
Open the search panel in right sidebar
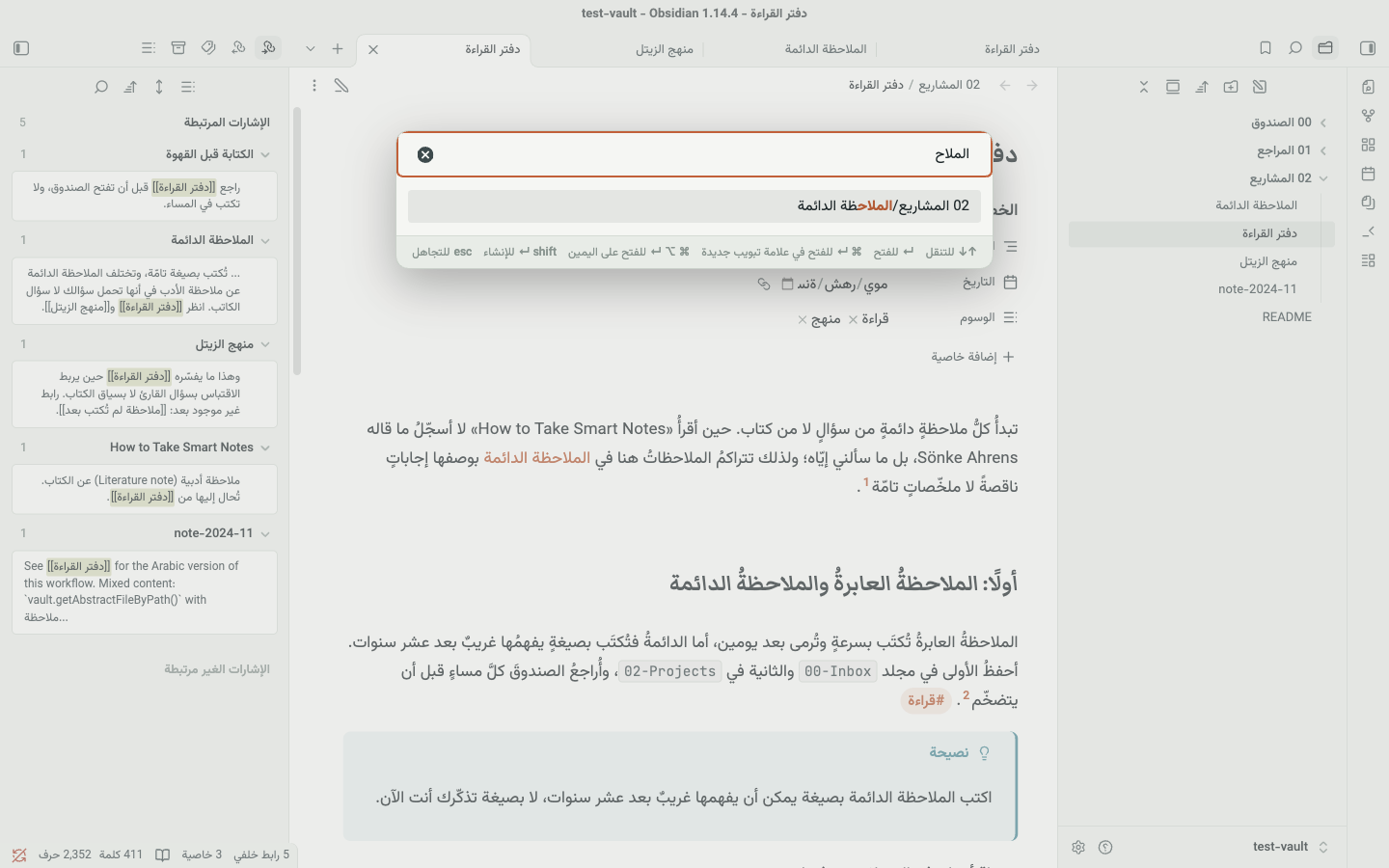[x=1295, y=48]
